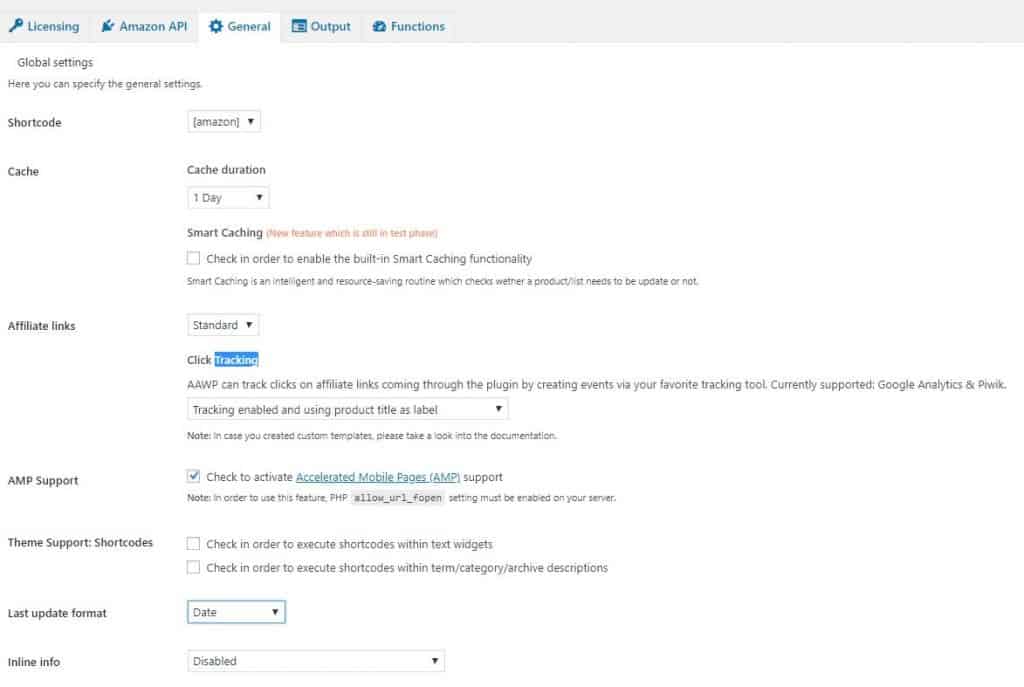
Task: Open the click tracking mode dropdown
Action: [x=347, y=409]
